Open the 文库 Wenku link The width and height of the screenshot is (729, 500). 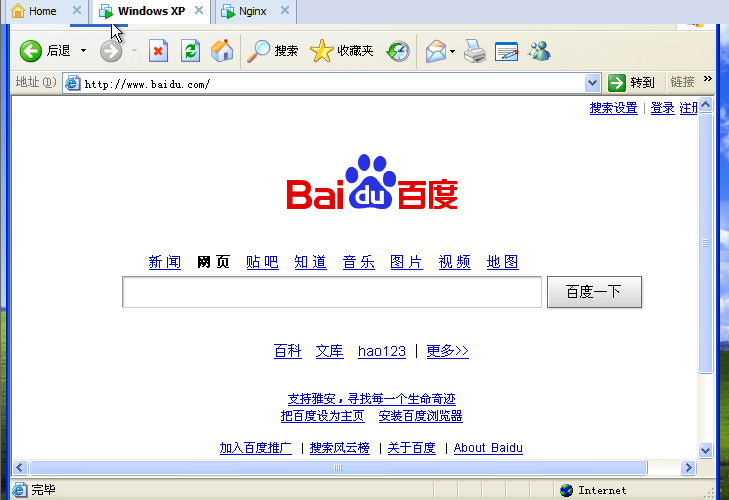coord(330,351)
